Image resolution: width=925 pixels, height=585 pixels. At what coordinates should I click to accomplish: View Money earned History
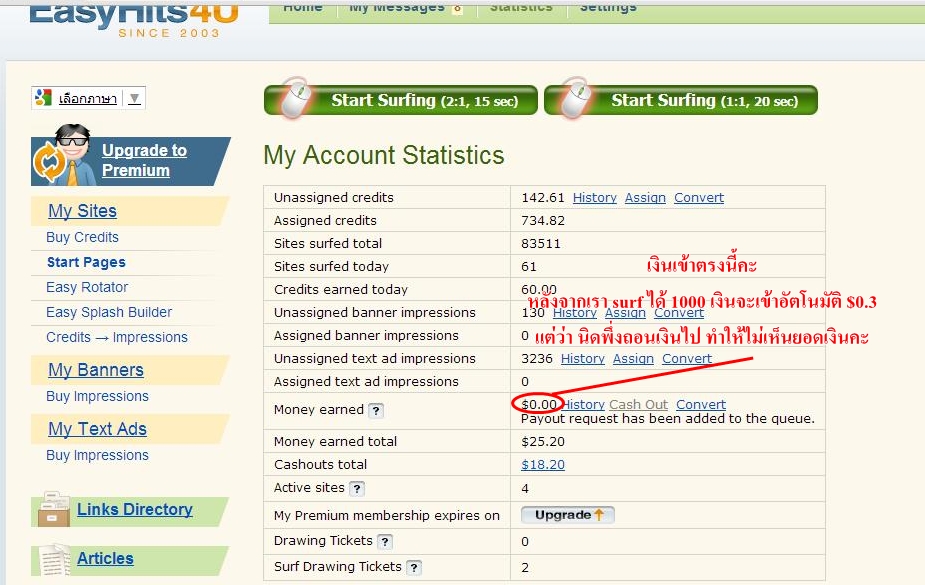pos(583,405)
